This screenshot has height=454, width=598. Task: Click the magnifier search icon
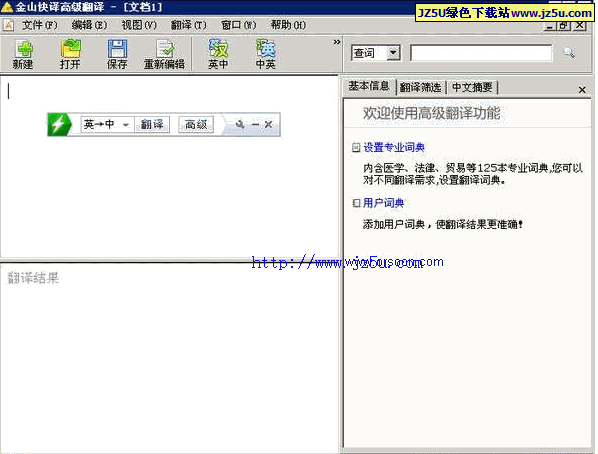point(569,52)
